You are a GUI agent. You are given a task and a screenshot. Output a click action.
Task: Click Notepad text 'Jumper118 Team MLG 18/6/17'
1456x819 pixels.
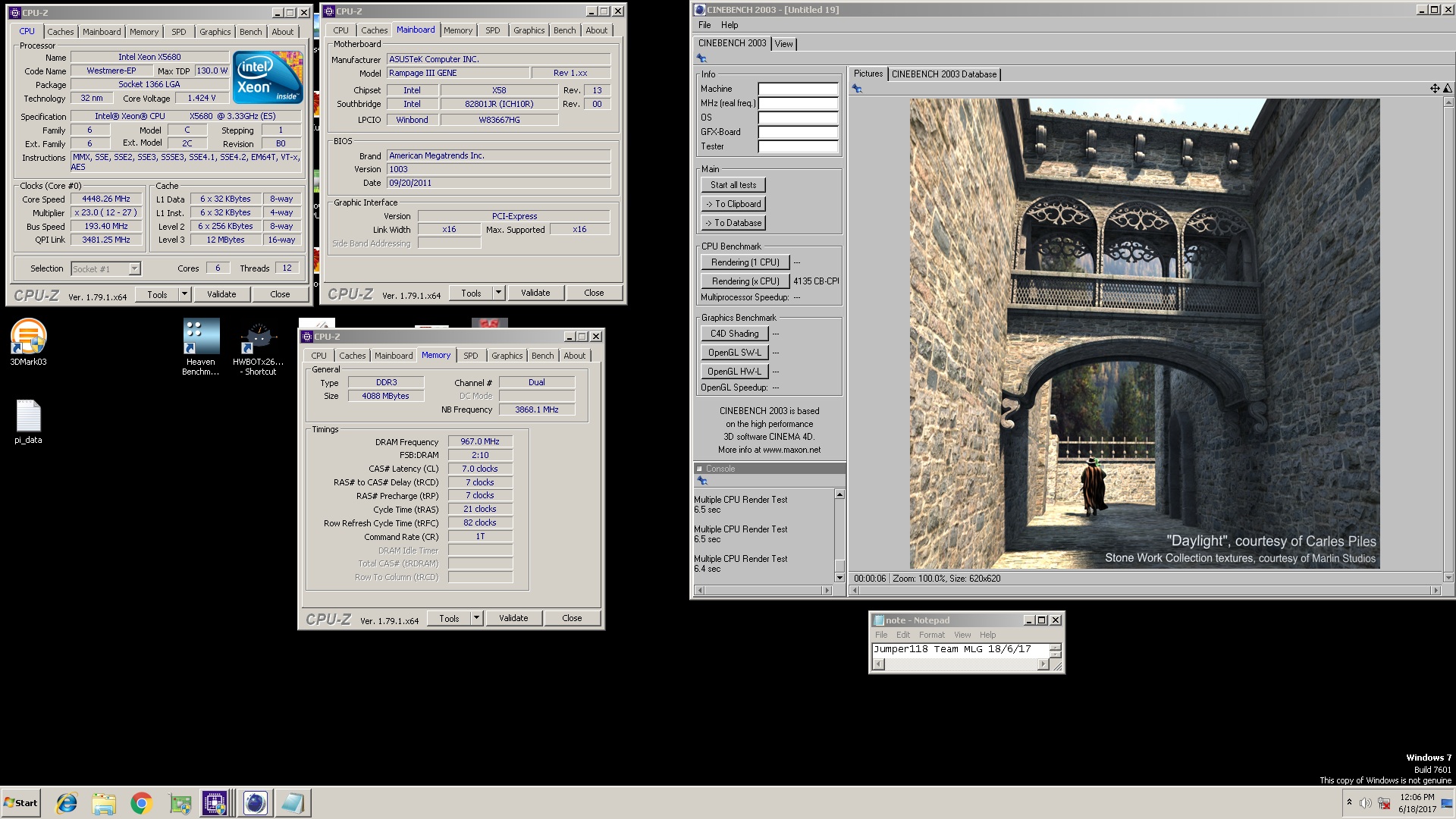(952, 649)
